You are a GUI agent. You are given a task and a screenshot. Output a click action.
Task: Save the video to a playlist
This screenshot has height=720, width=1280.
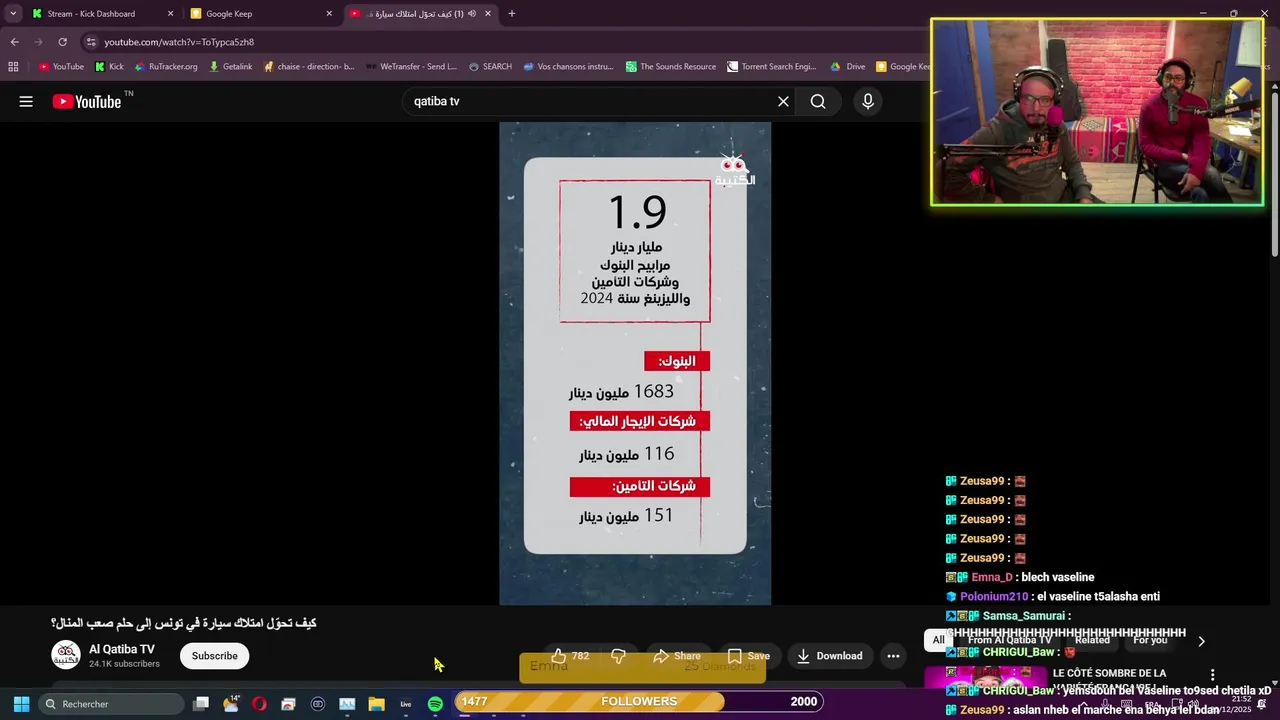pos(748,656)
